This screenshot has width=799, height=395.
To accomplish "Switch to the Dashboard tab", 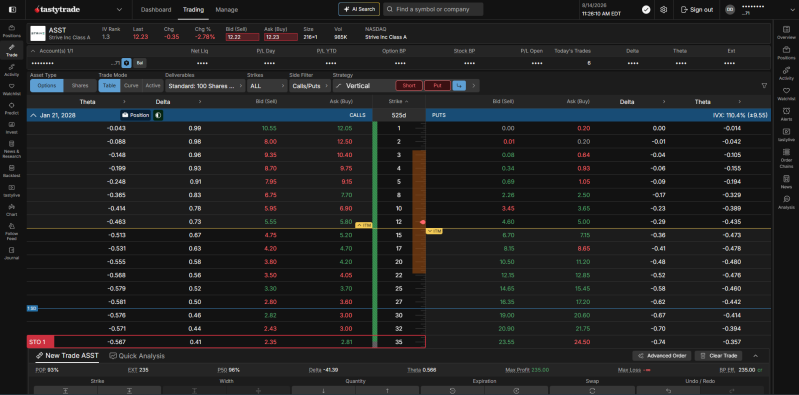I will pos(156,10).
